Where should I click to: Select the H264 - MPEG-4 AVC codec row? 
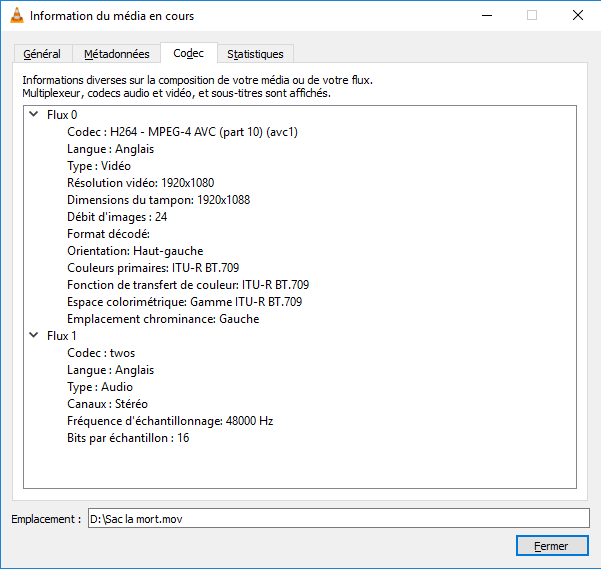[x=182, y=132]
